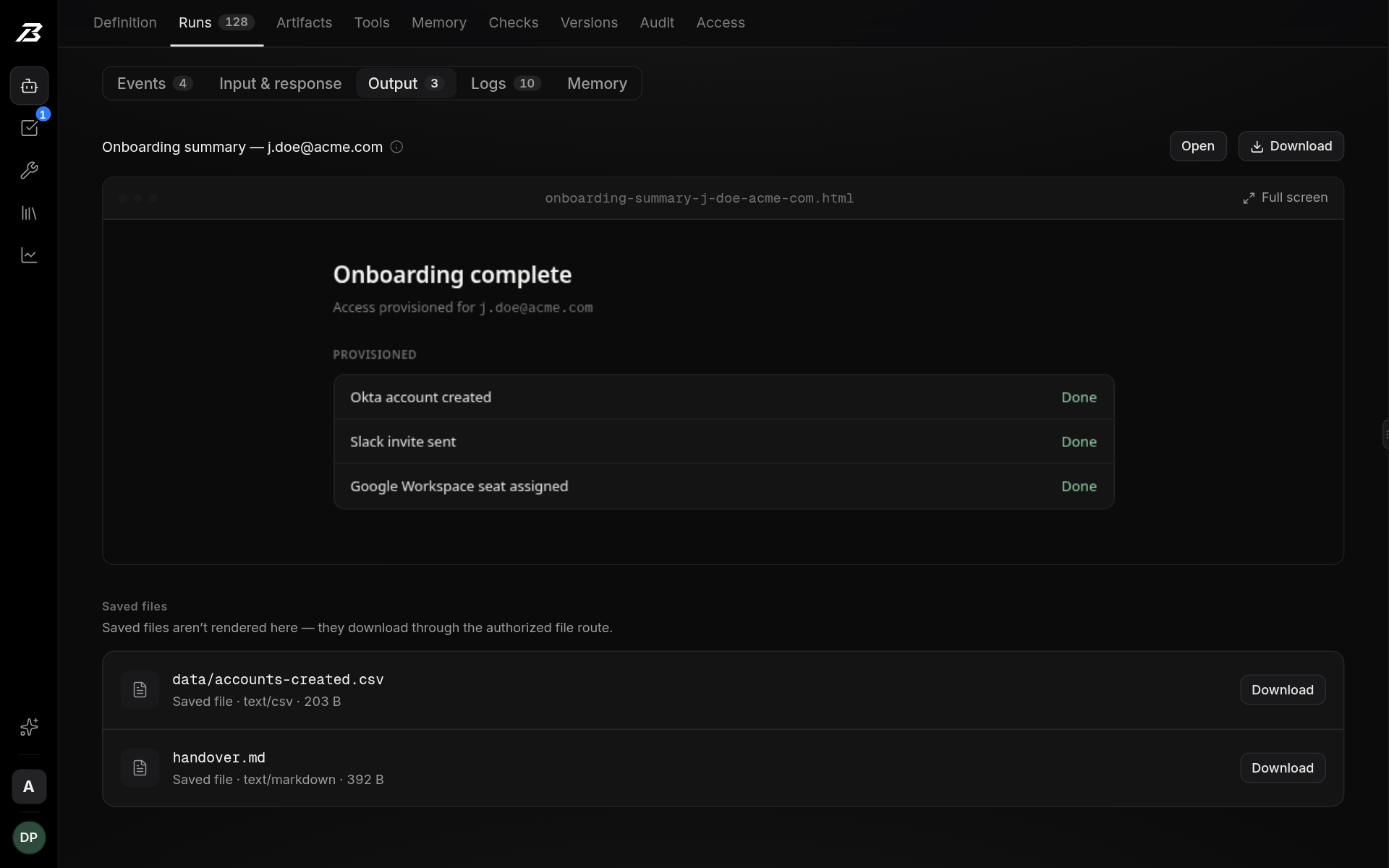Viewport: 1389px width, 868px height.
Task: Open the DP user avatar
Action: (x=29, y=838)
